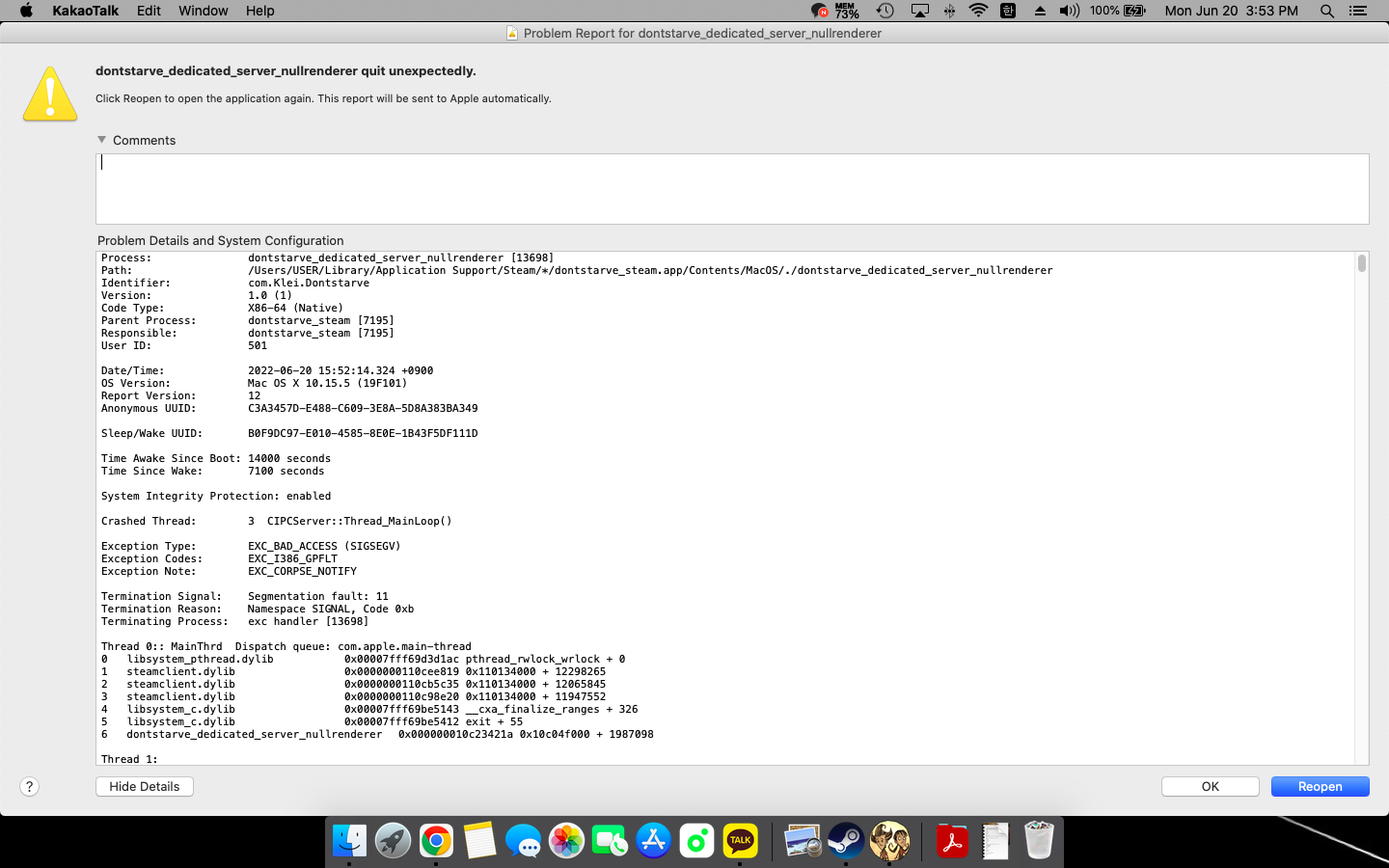Click the Reopen button
Screen dimensions: 1389x868
click(1320, 787)
